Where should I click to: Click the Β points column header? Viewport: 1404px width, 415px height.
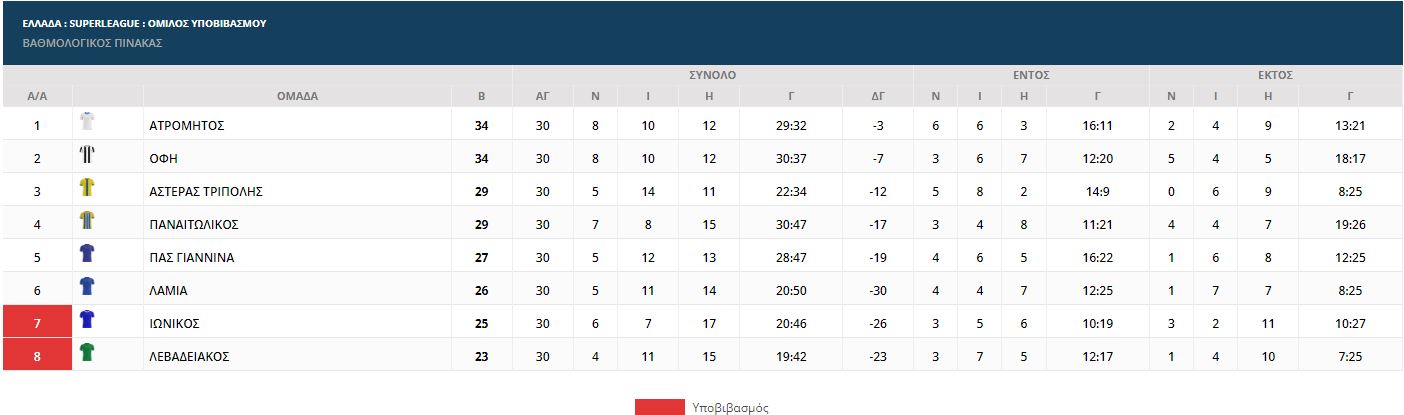coord(481,97)
